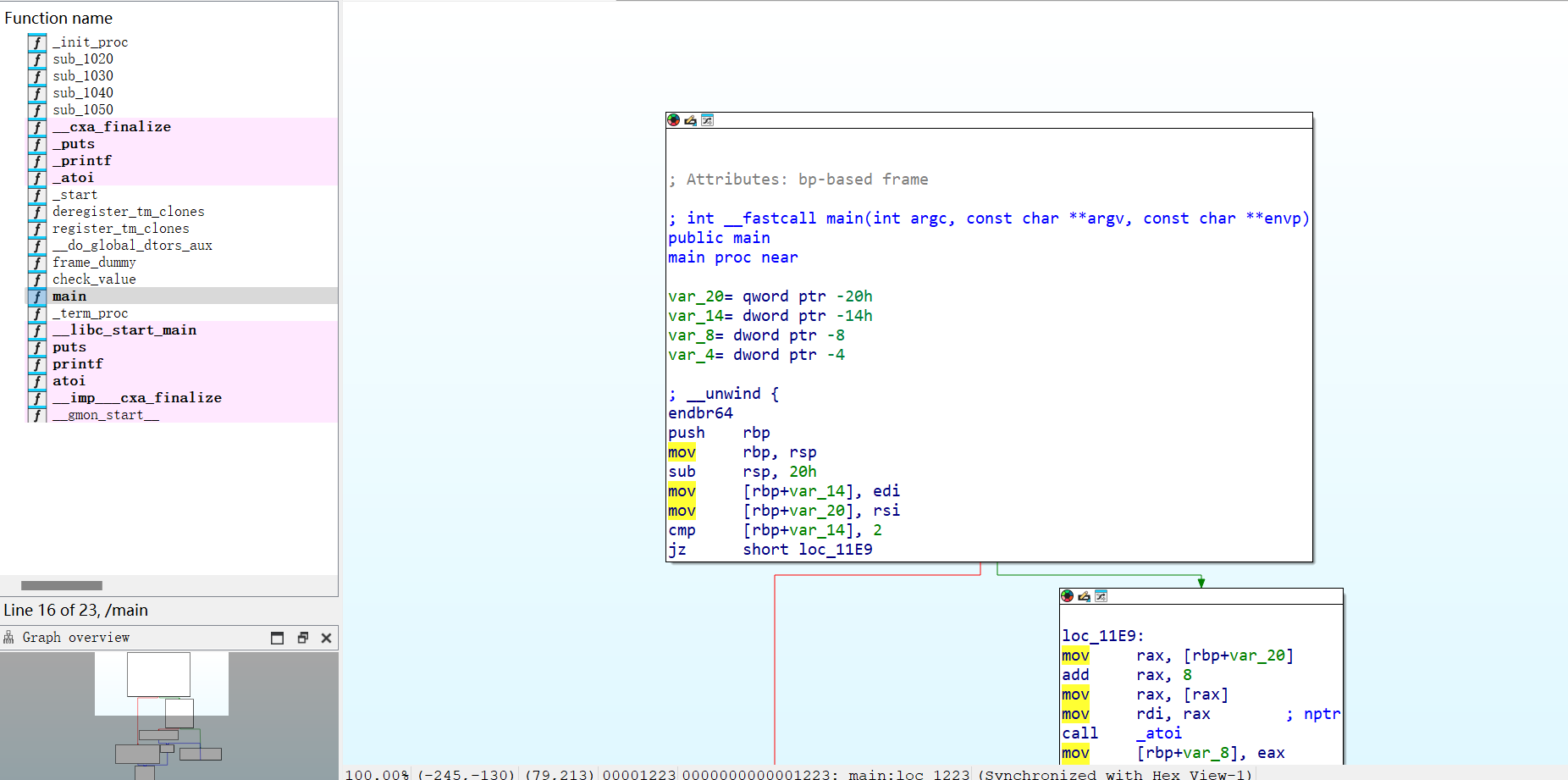Click the '_atoi' call target
Image resolution: width=1568 pixels, height=780 pixels.
click(1159, 733)
